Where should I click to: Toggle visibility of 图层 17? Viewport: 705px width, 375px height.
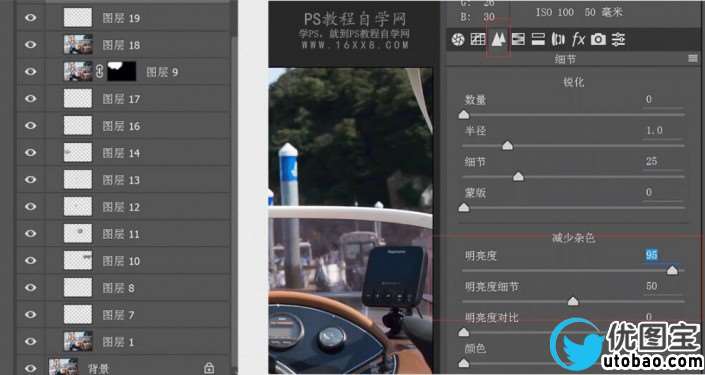30,98
